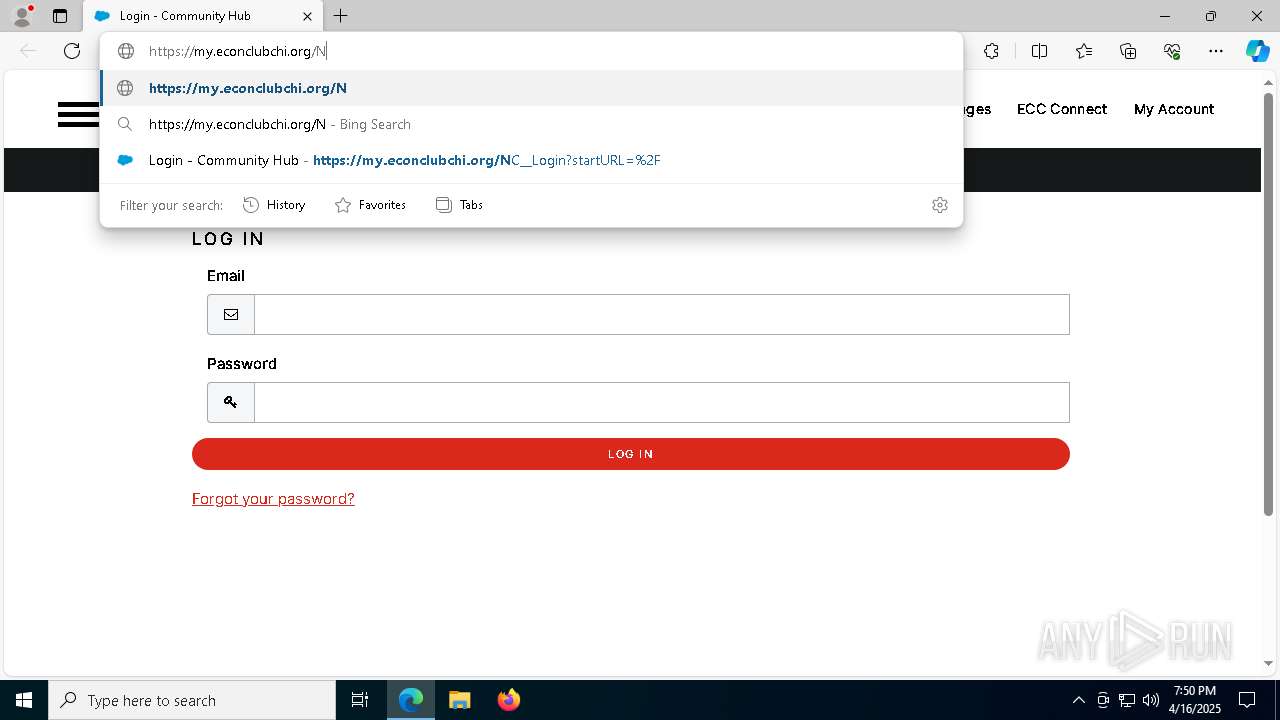Focus the Email input field
This screenshot has height=720, width=1280.
click(x=662, y=314)
